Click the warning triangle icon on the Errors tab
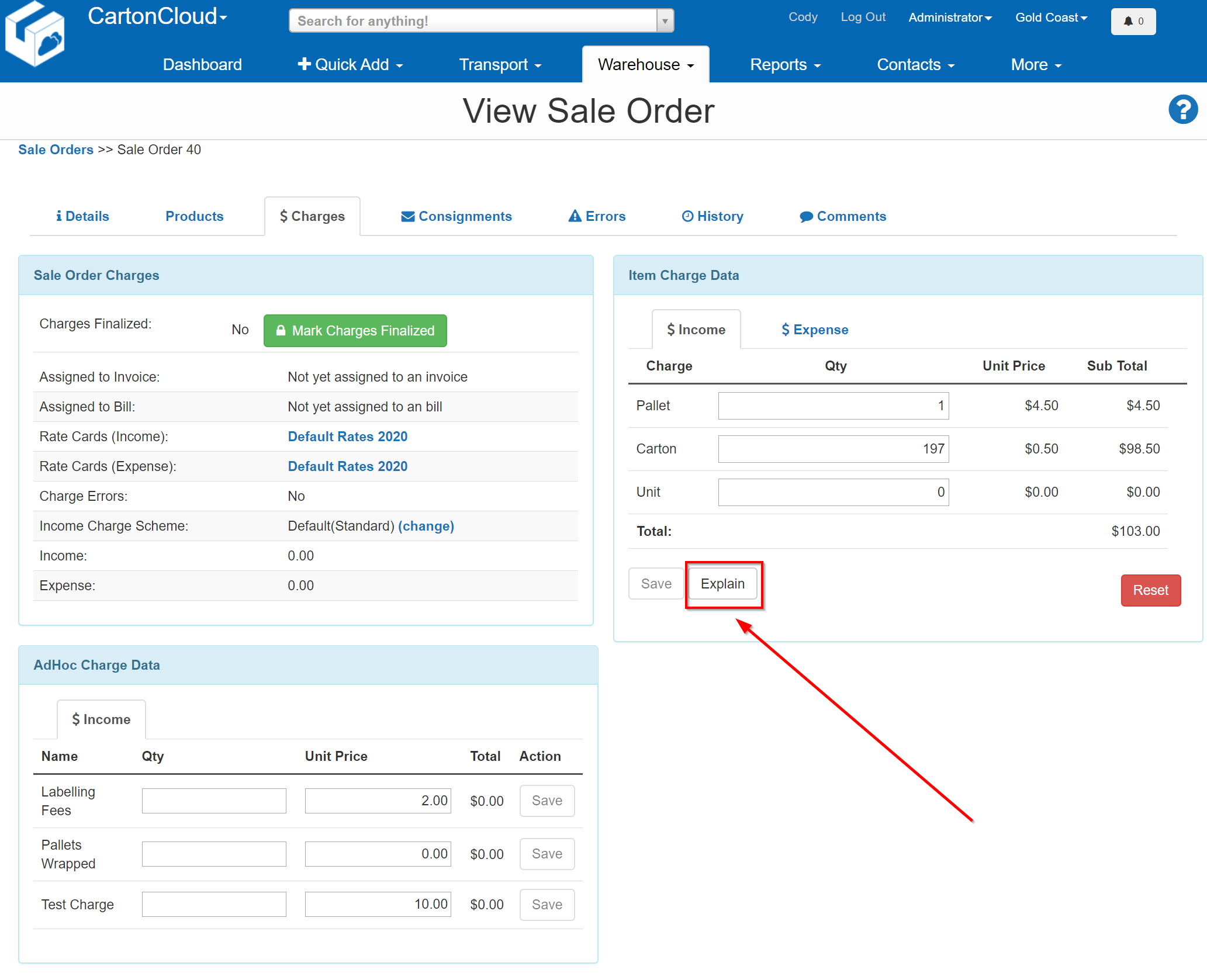Screen dimensions: 1207x980 click(x=575, y=216)
